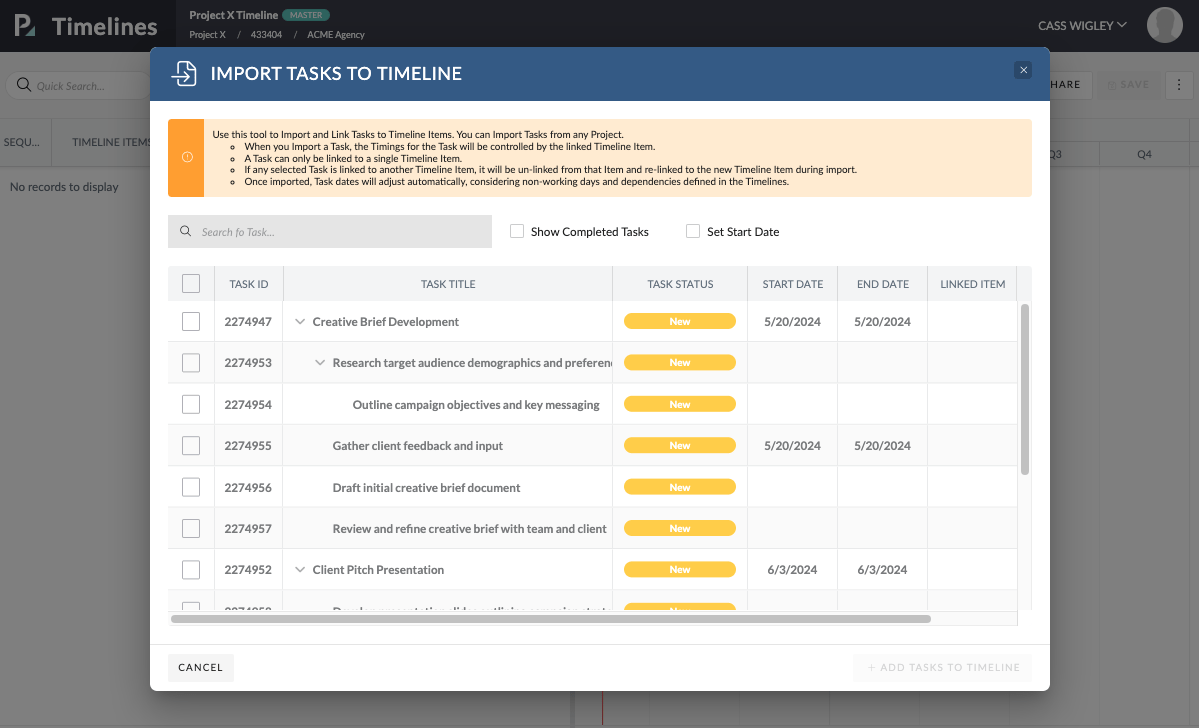Collapse the Creative Brief Development row
This screenshot has width=1199, height=728.
[x=300, y=322]
